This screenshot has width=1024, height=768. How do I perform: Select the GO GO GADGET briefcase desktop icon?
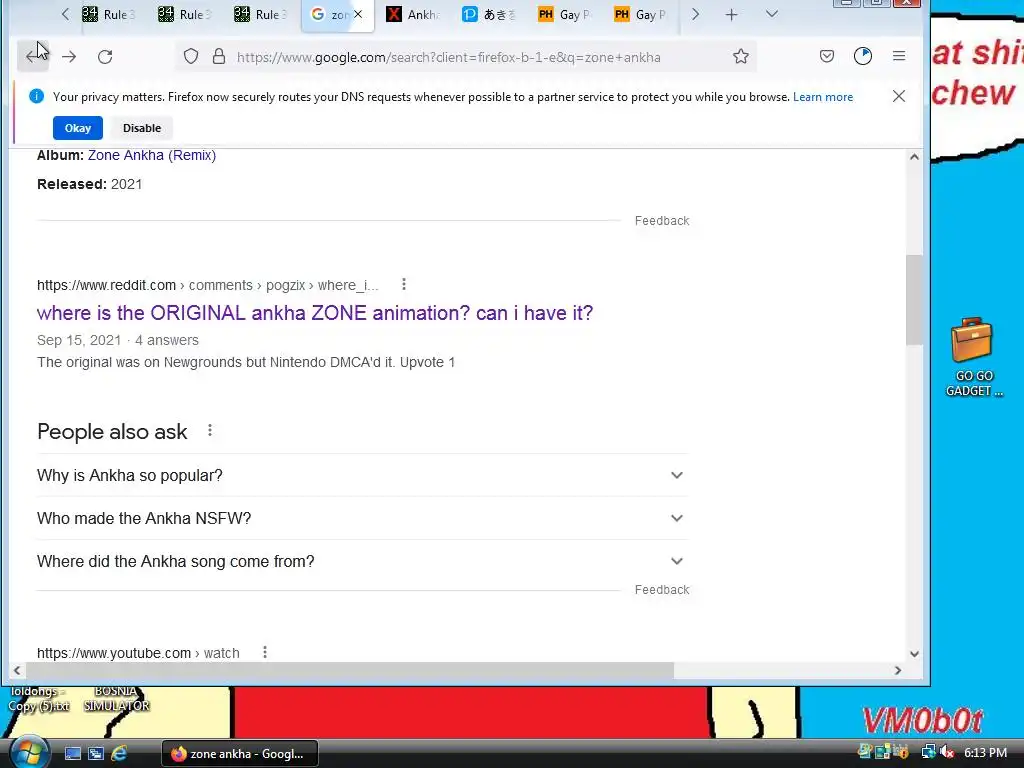(x=974, y=357)
